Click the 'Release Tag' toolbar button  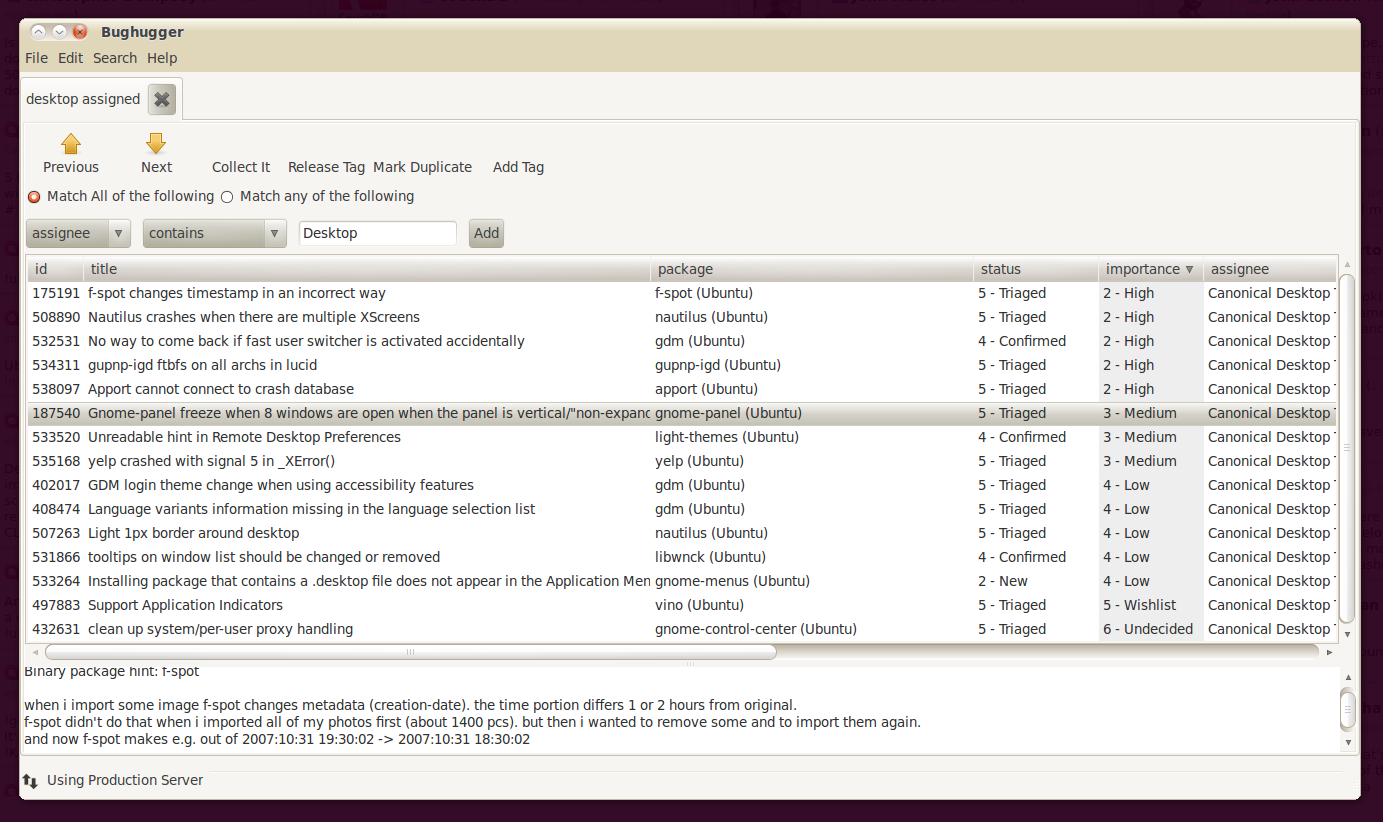point(326,167)
